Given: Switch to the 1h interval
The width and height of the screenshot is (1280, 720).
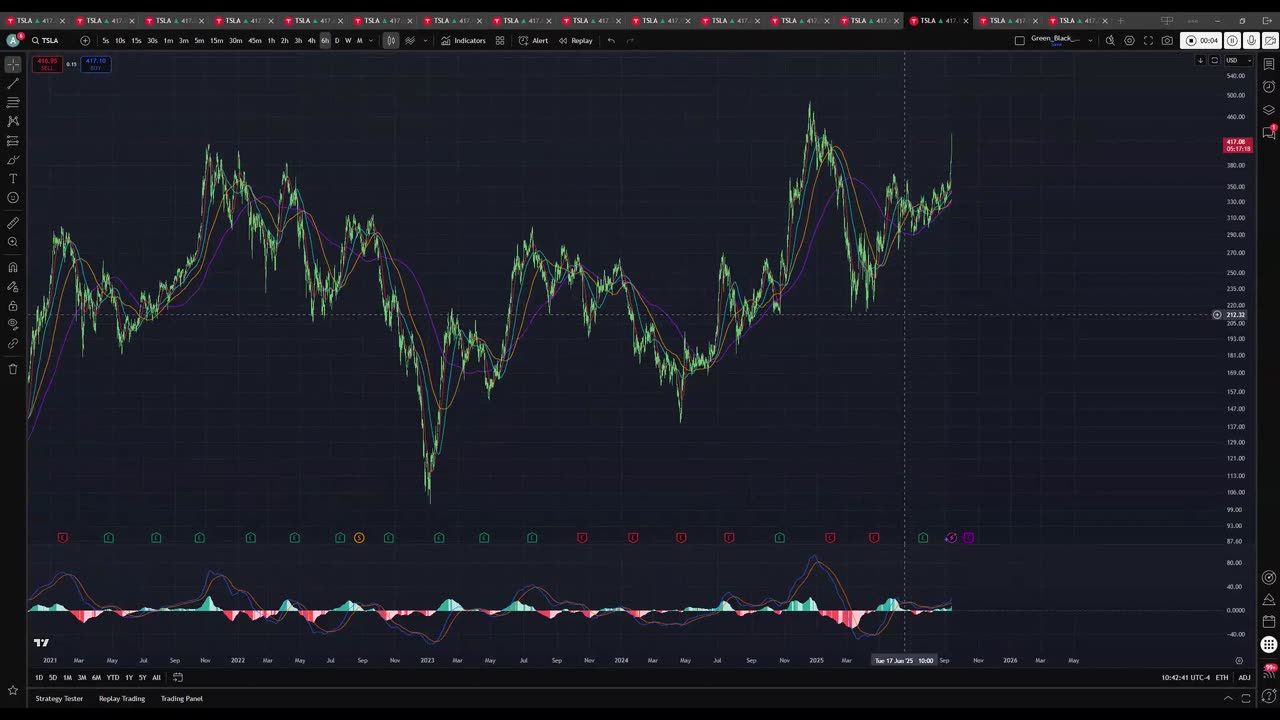Looking at the screenshot, I should coord(271,40).
